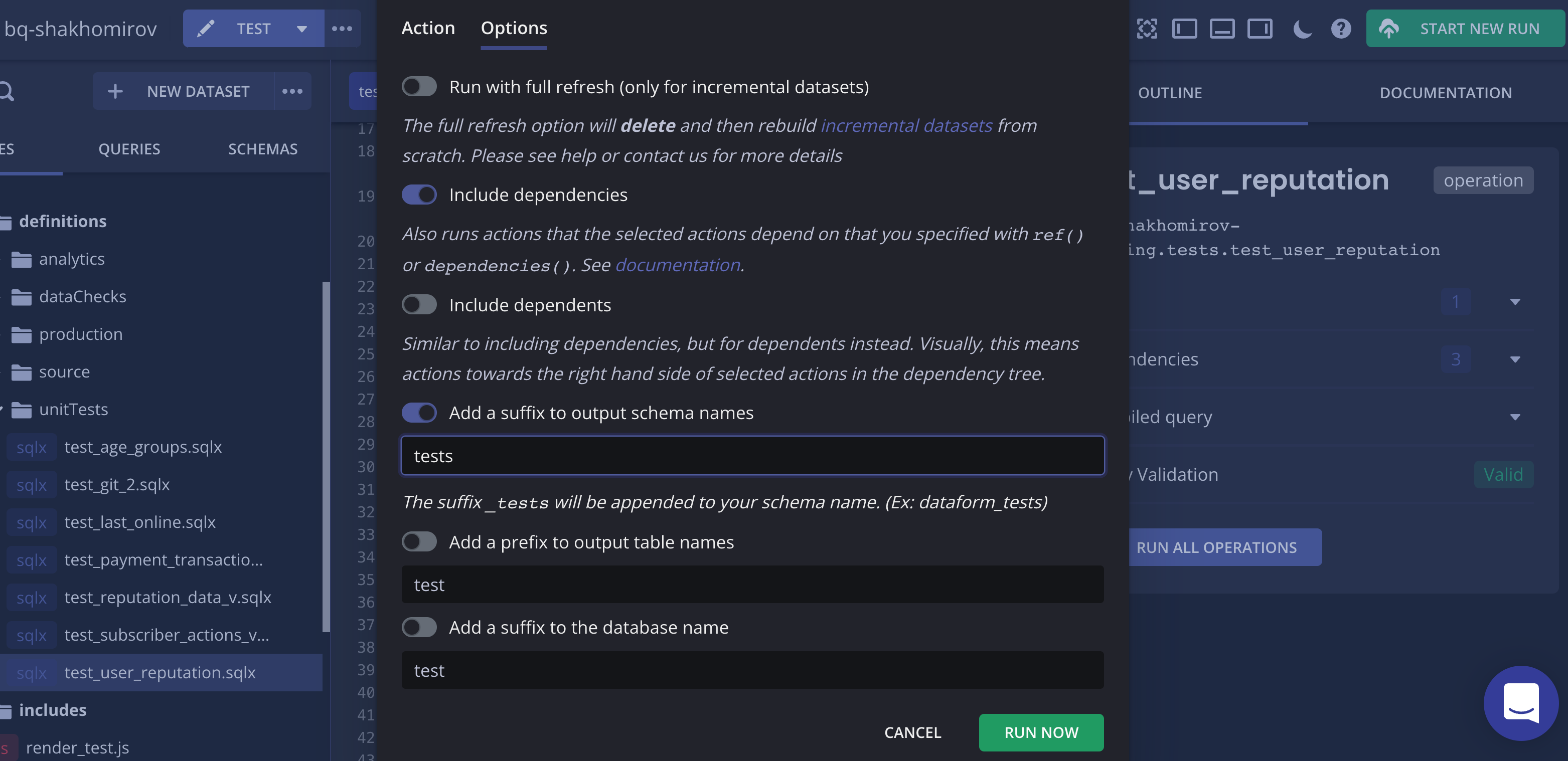Open the chat support bubble
The height and width of the screenshot is (761, 1568).
tap(1520, 703)
